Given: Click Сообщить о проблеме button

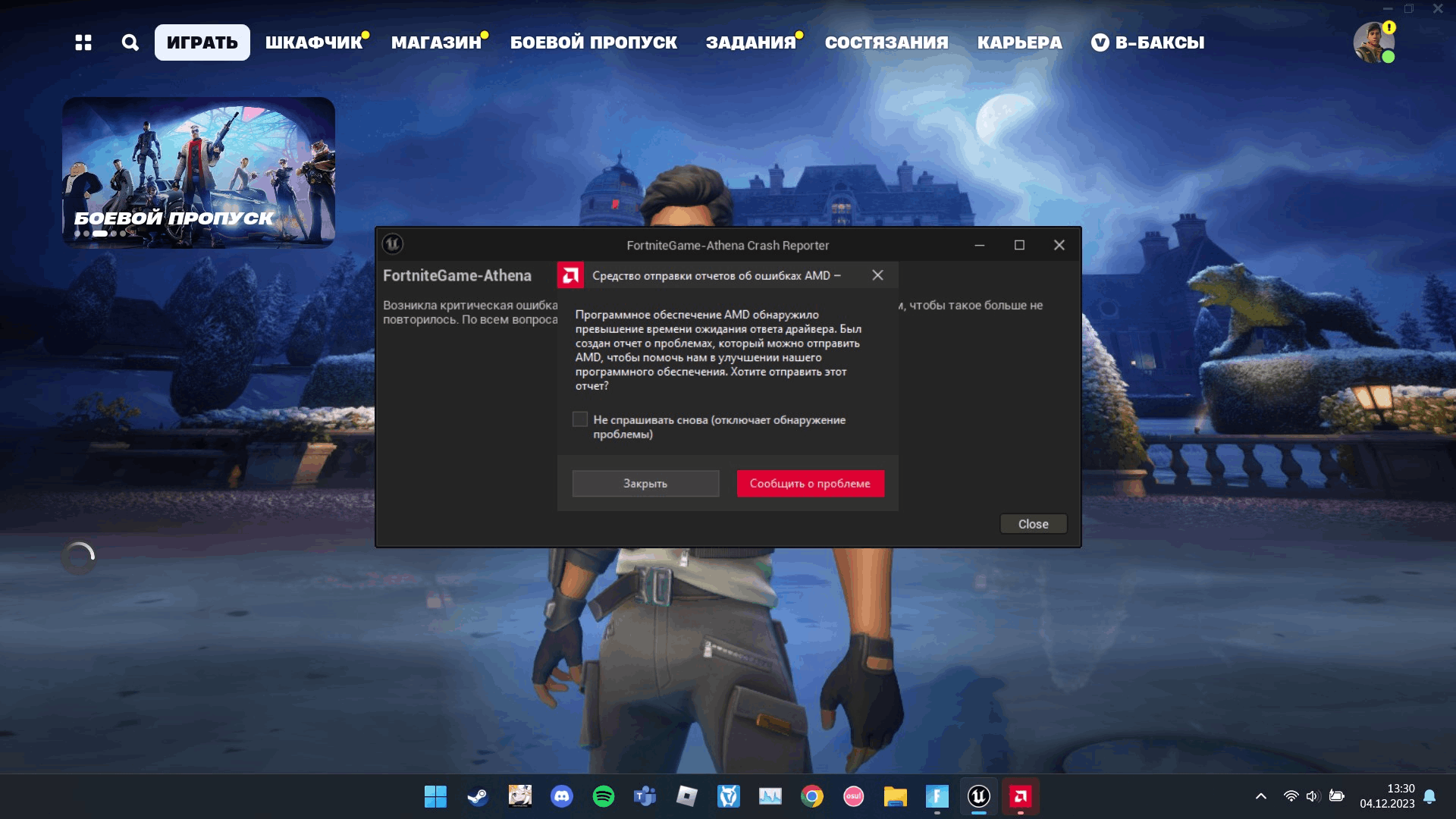Looking at the screenshot, I should 810,484.
